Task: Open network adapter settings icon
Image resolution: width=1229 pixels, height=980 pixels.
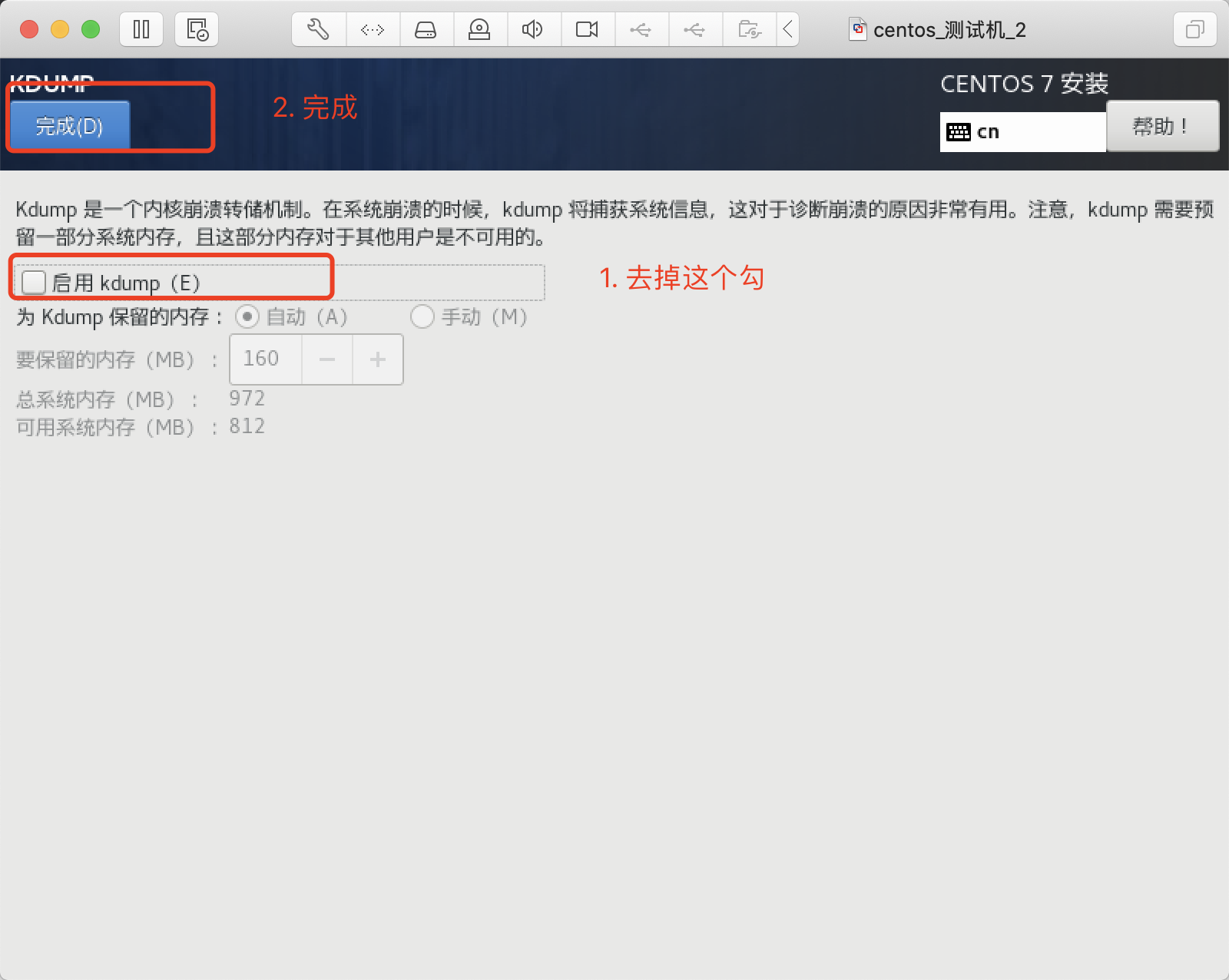Action: click(x=373, y=30)
